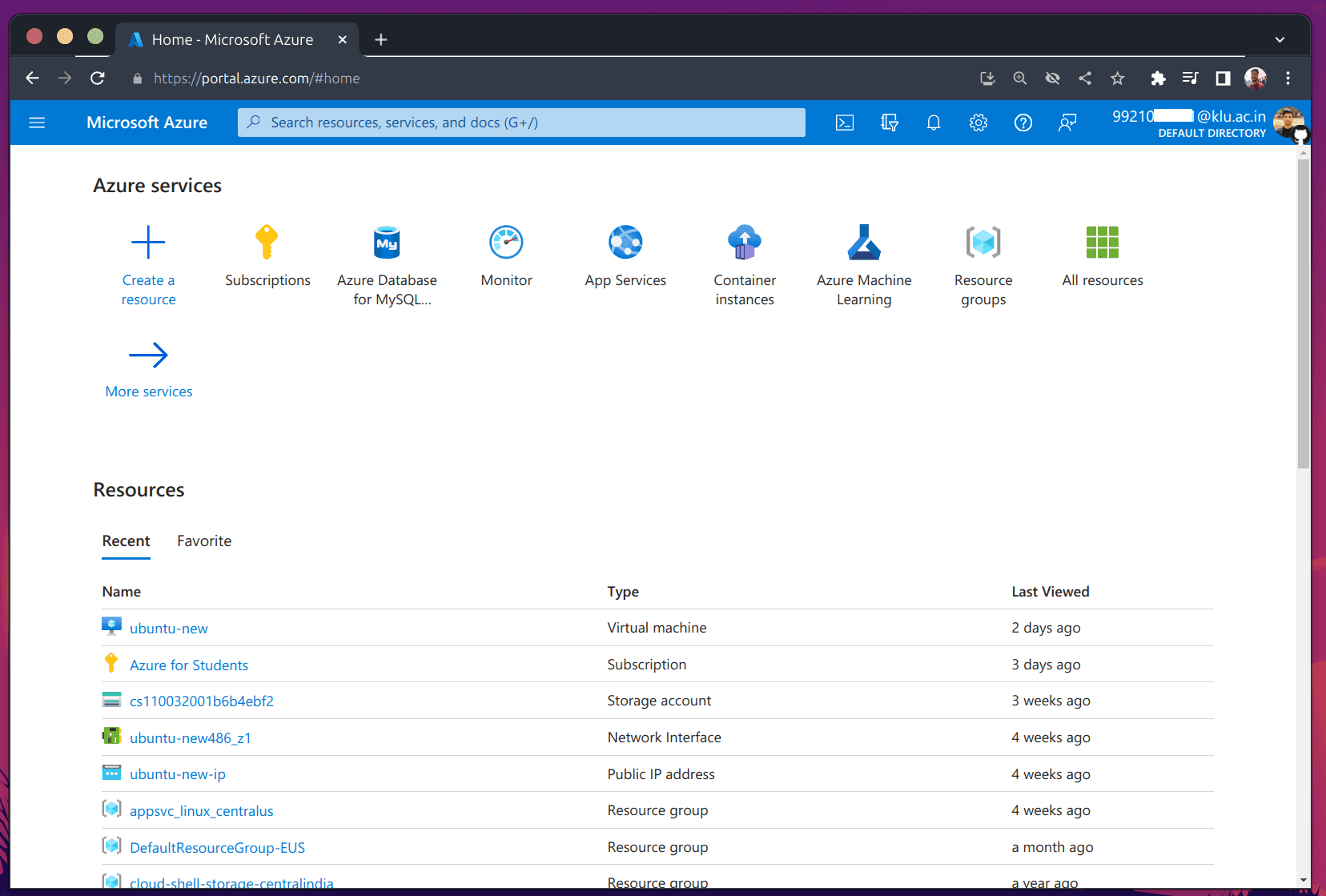The image size is (1326, 896).
Task: Click the Network Interface type cell
Action: coord(664,737)
